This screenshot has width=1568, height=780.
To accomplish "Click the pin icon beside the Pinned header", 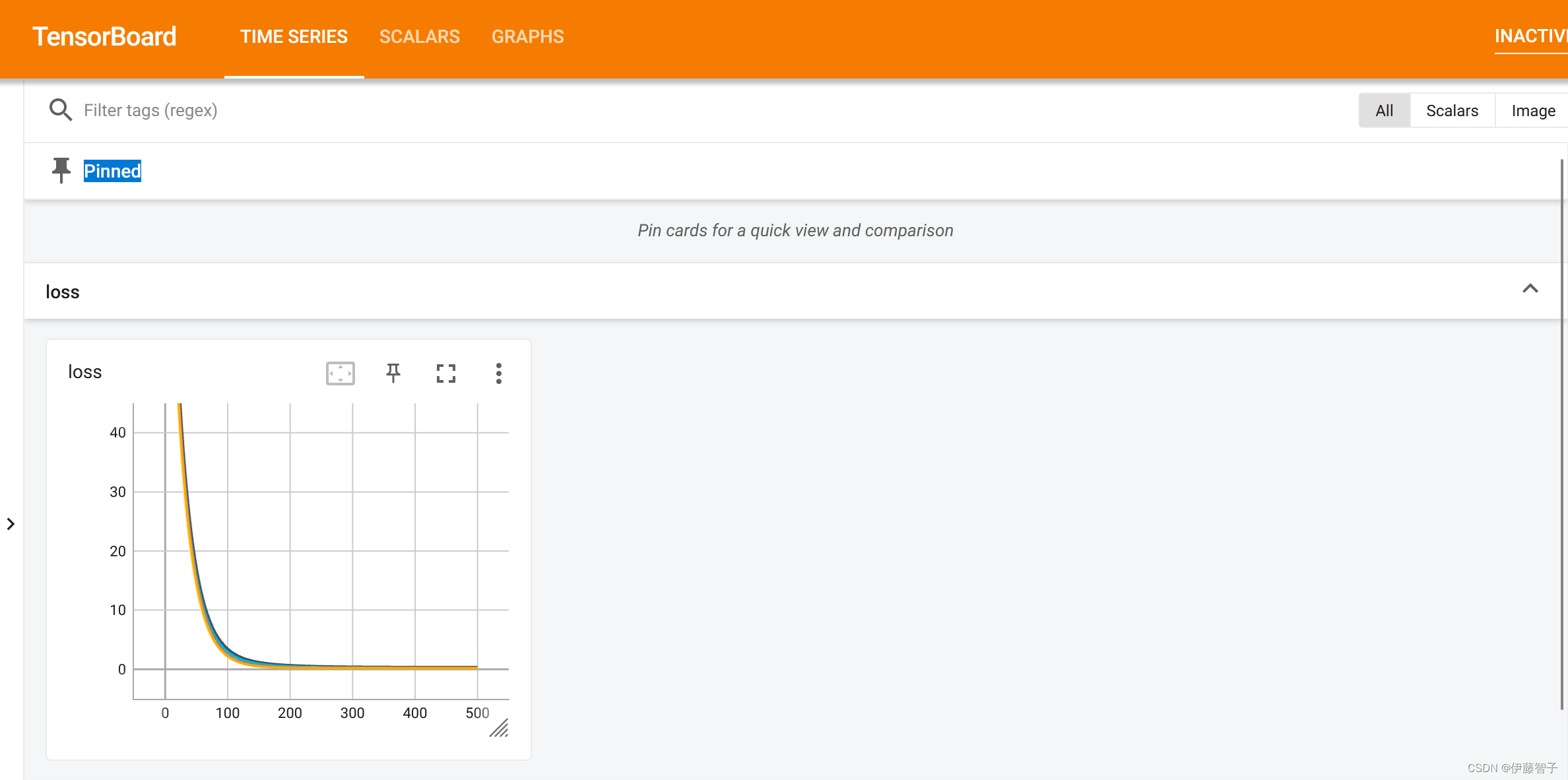I will tap(61, 170).
